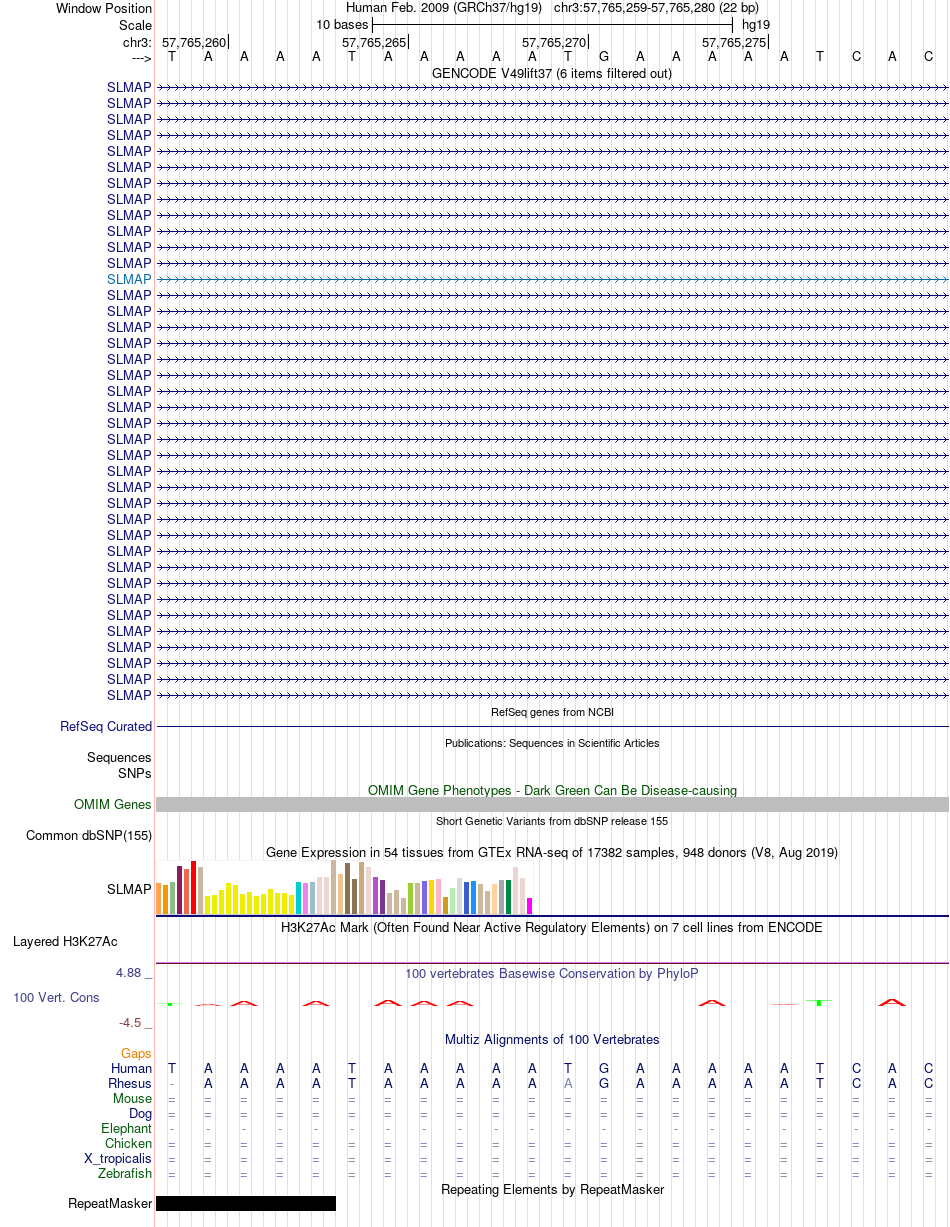Click the Window Position label

click(x=104, y=8)
